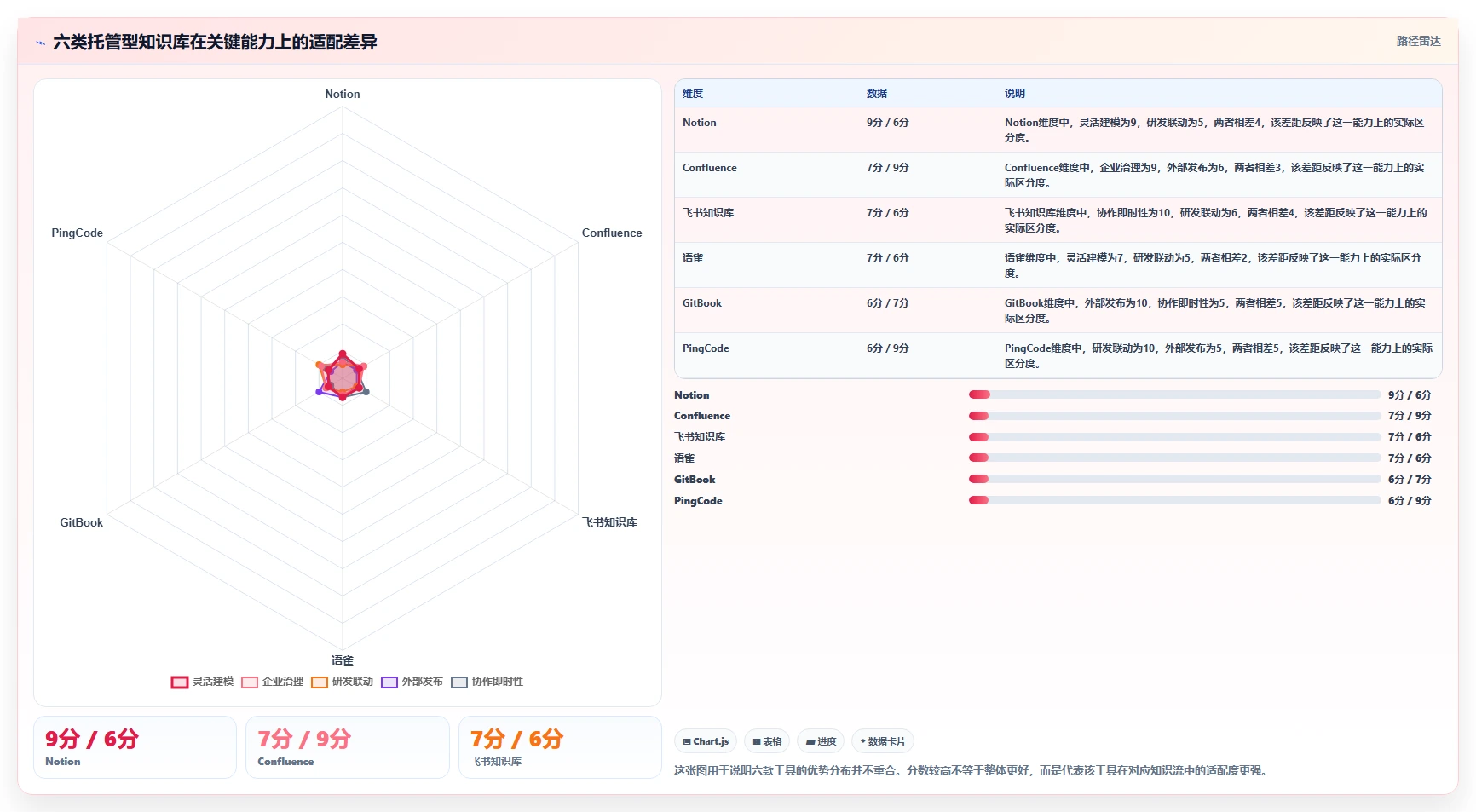Click the 语雀 progress bar
1476x812 pixels.
tap(1174, 458)
